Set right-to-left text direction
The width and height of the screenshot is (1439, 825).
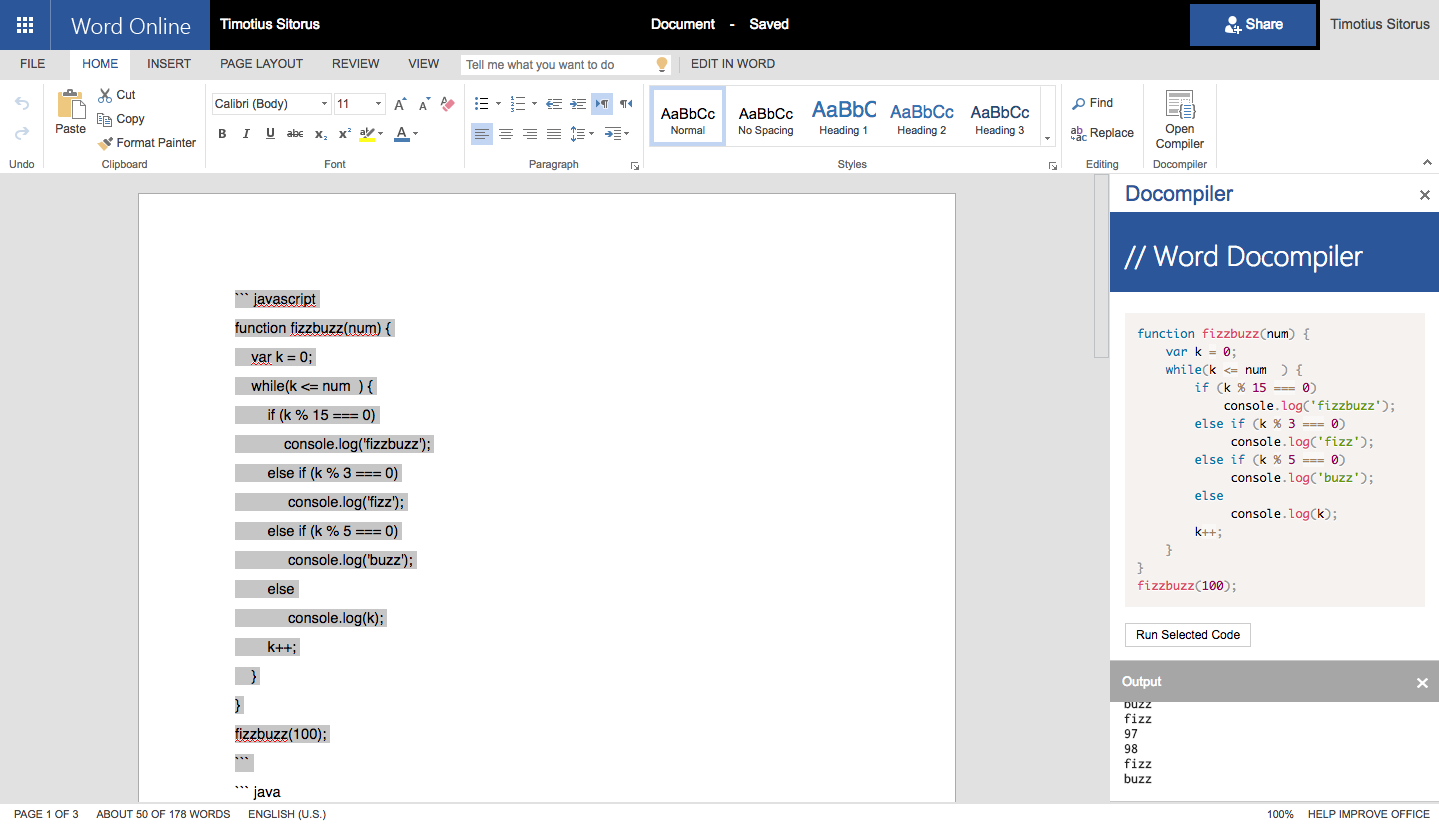(626, 104)
